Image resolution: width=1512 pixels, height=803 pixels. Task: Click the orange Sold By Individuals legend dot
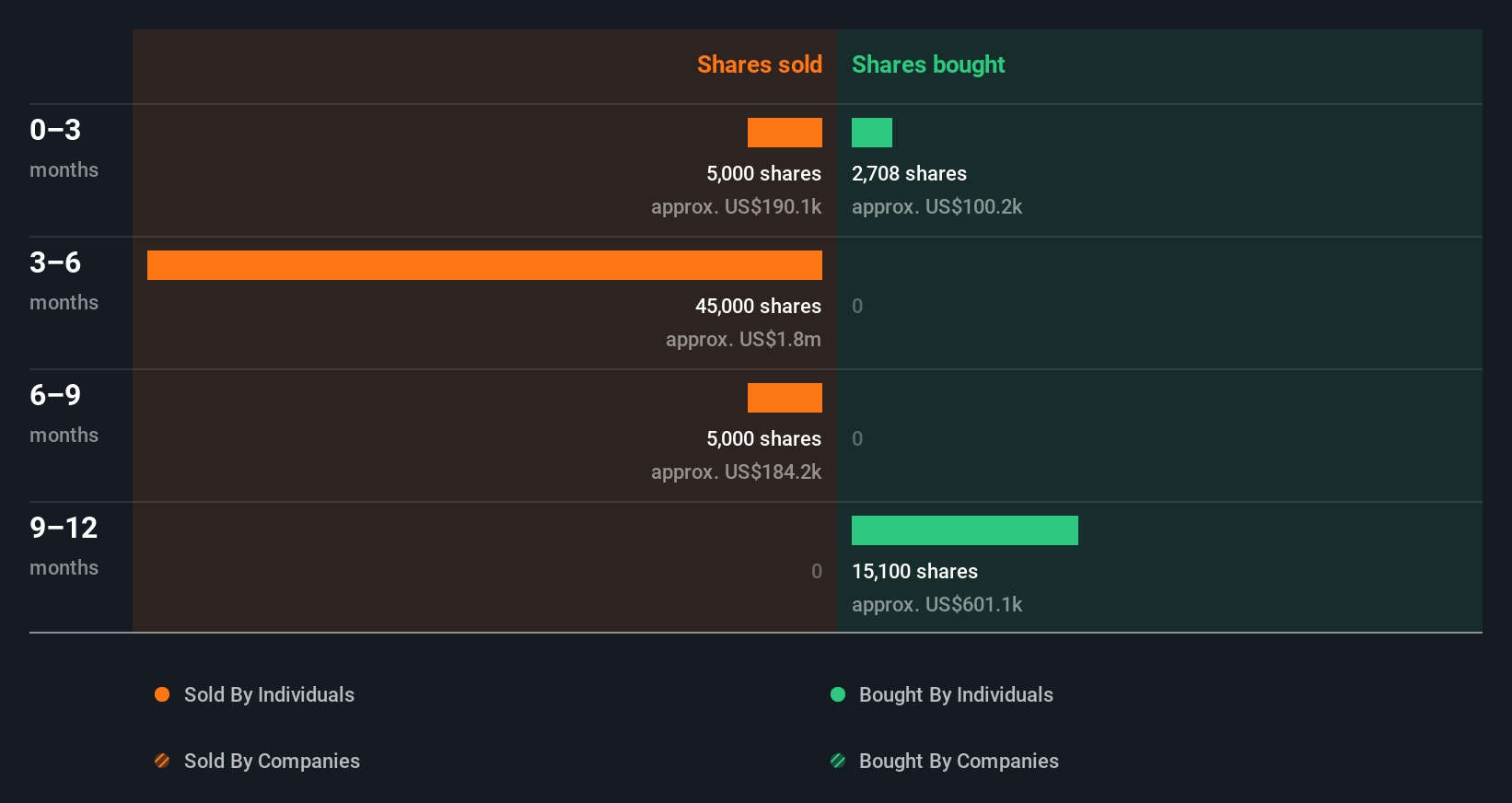[x=162, y=694]
